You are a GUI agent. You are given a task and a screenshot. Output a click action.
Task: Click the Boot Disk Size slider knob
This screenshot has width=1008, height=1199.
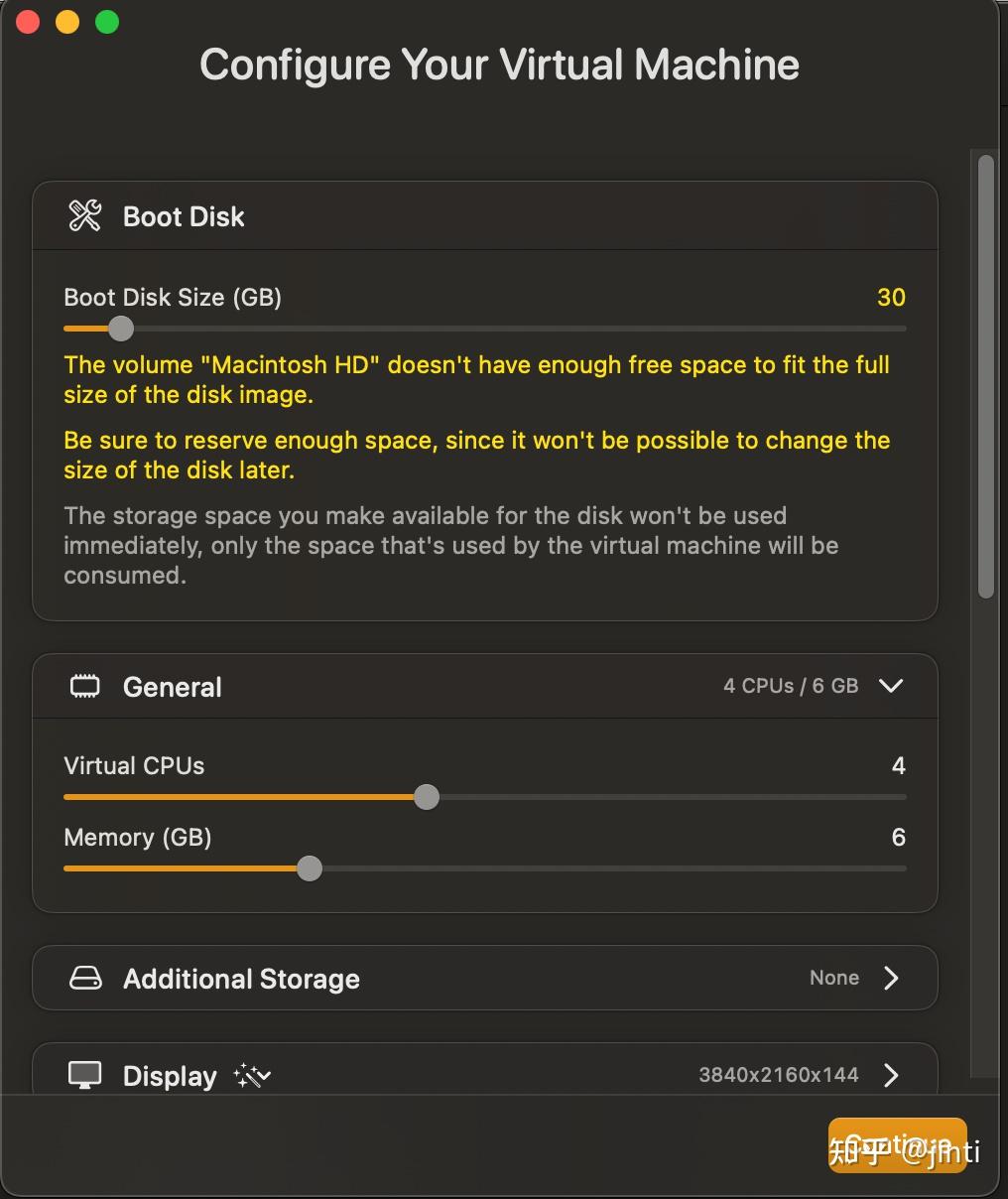point(120,329)
